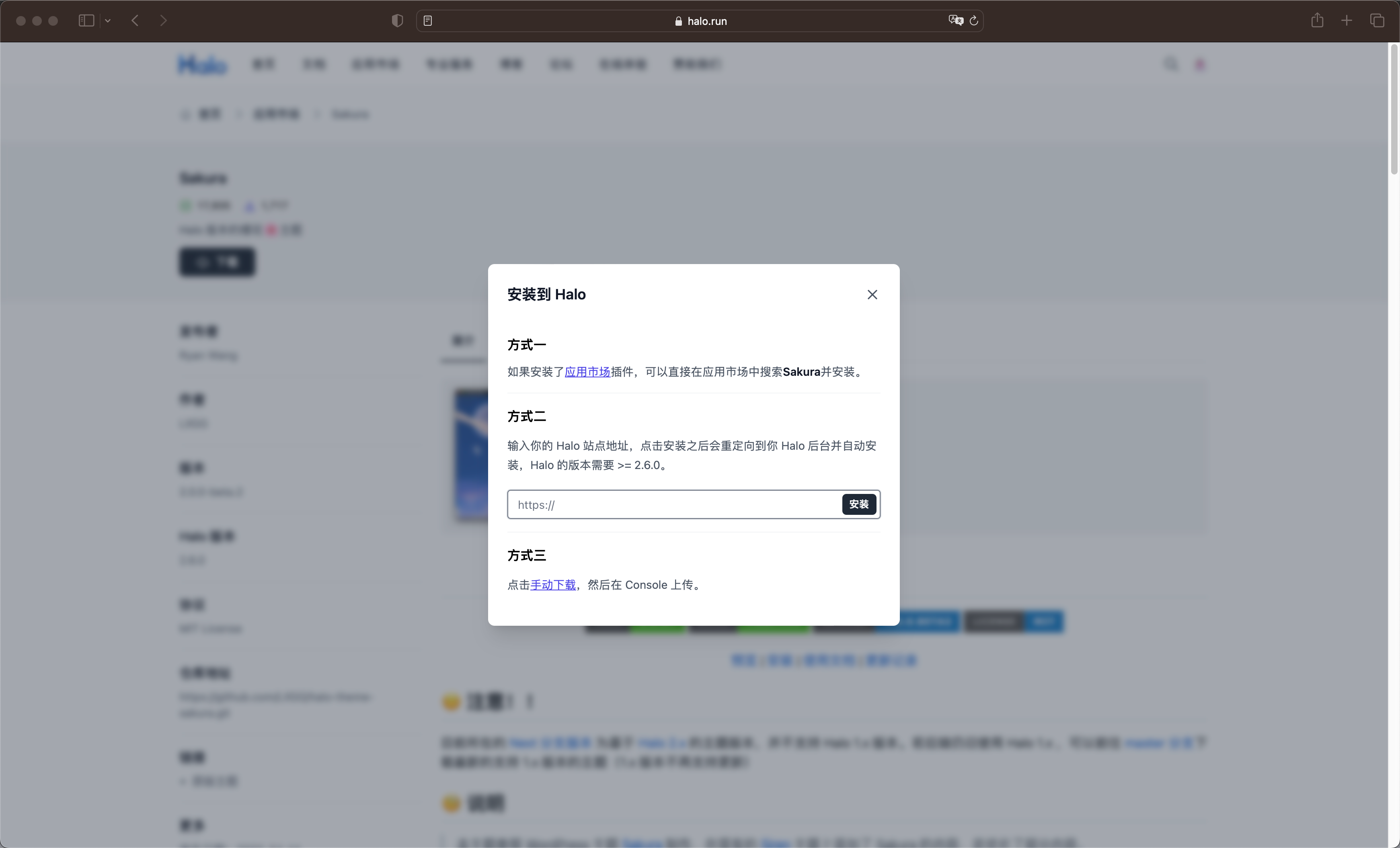The height and width of the screenshot is (848, 1400).
Task: Click the search magnifier icon in site header
Action: [1170, 64]
